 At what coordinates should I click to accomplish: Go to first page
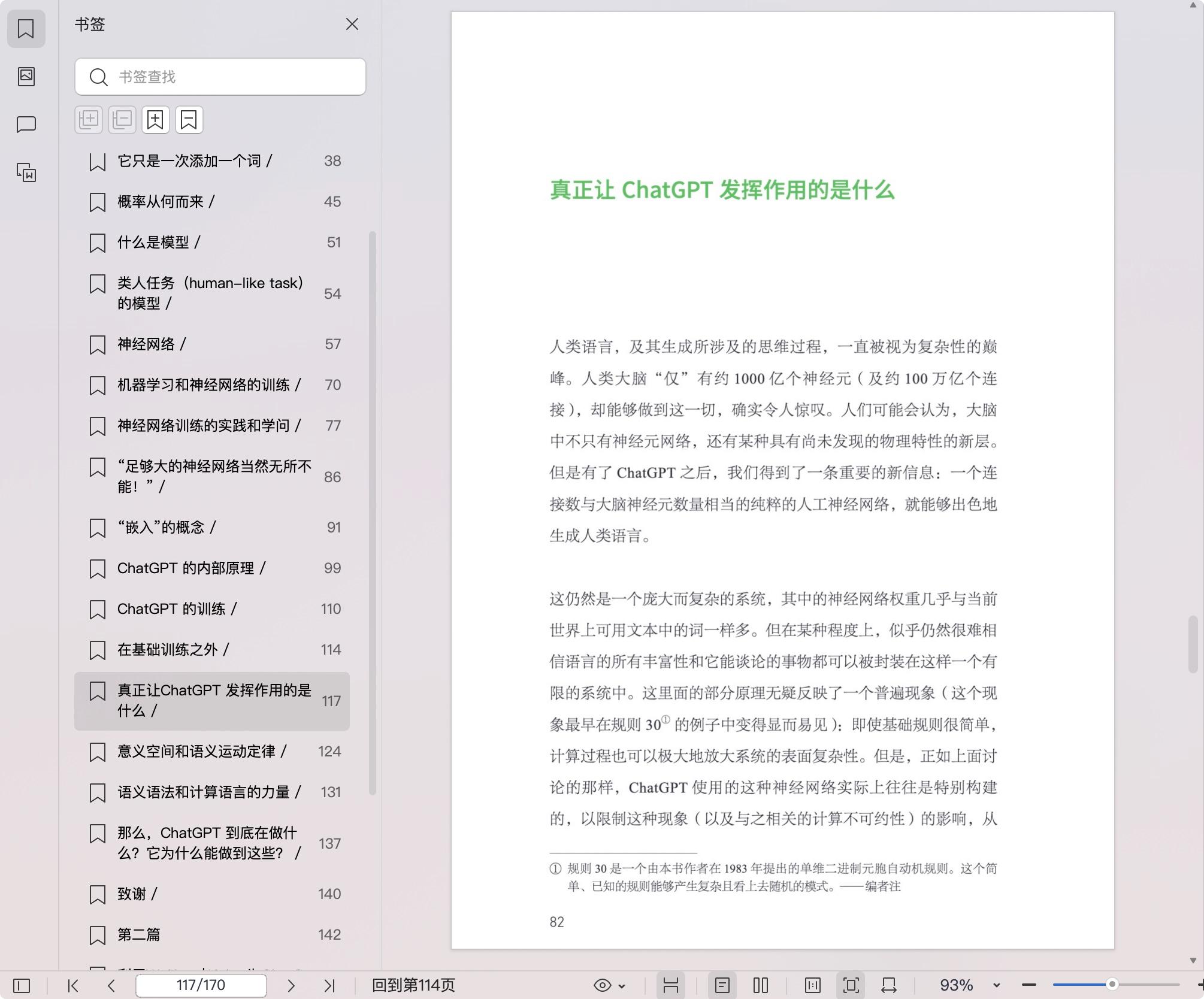73,985
